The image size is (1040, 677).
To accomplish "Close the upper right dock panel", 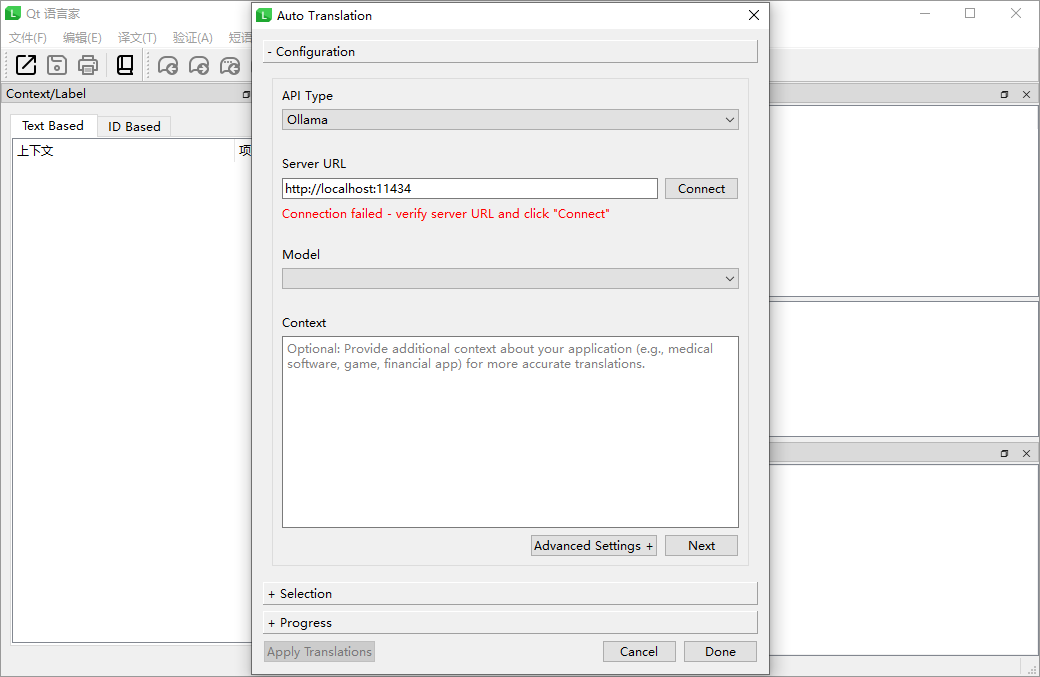I will [x=1026, y=94].
